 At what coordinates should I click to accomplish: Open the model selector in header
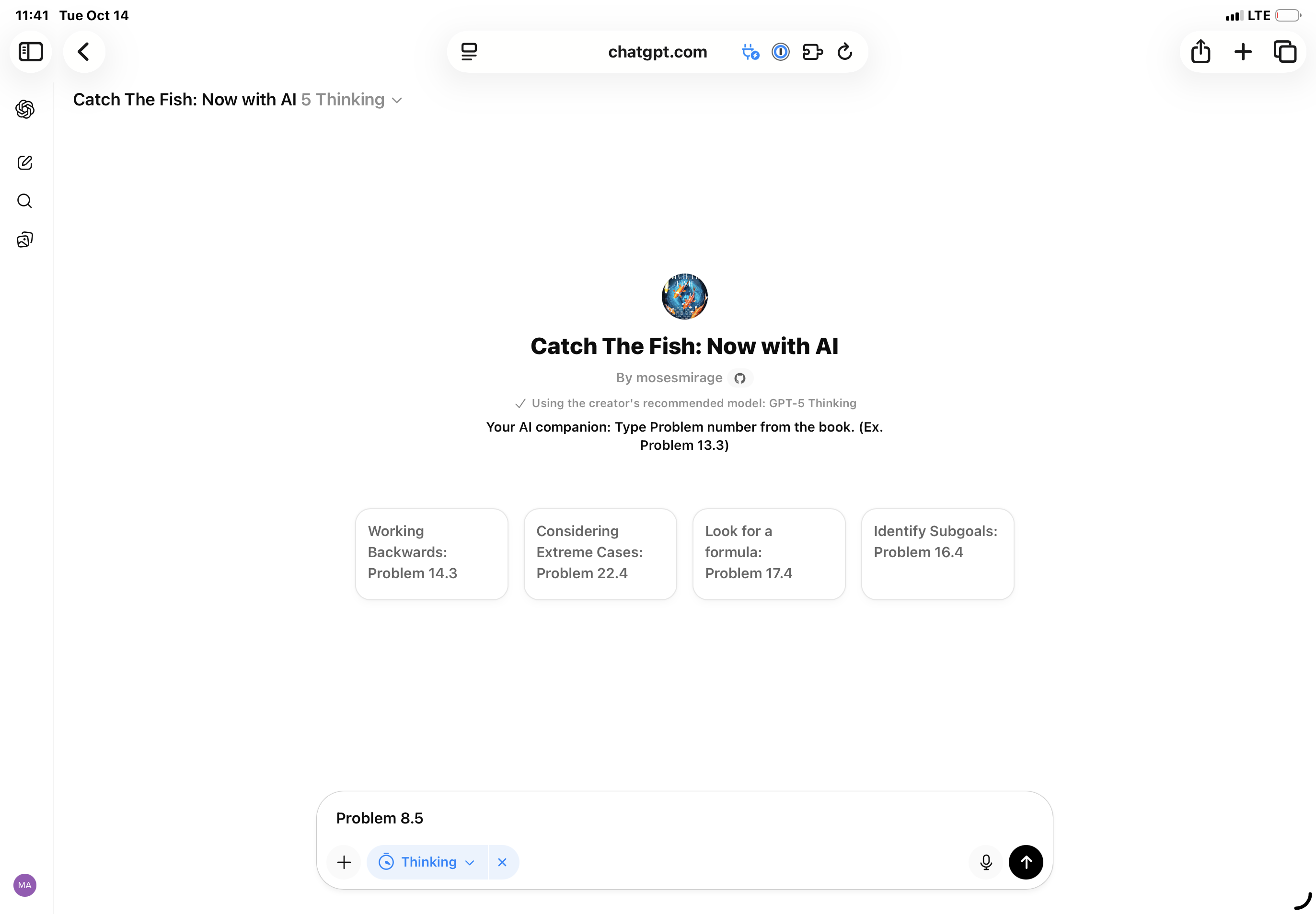click(x=351, y=100)
